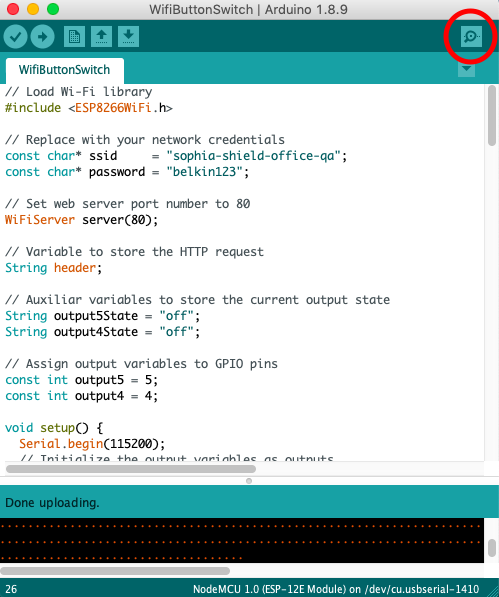
Task: Click the 'Set web server port number' comment
Action: tap(128, 204)
